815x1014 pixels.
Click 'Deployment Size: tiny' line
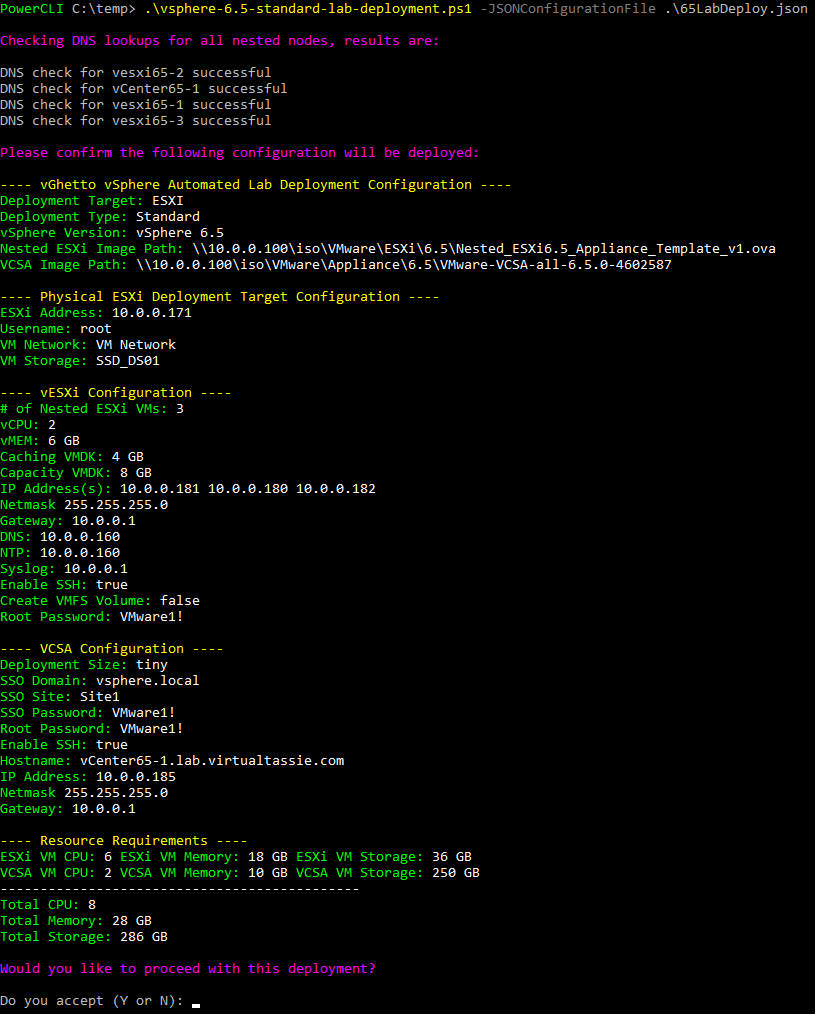coord(84,665)
